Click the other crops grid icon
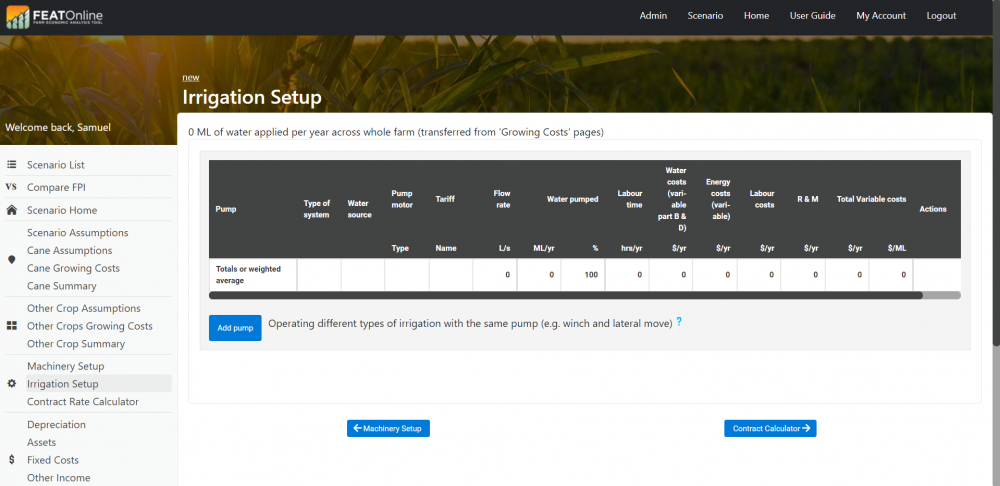 12,326
